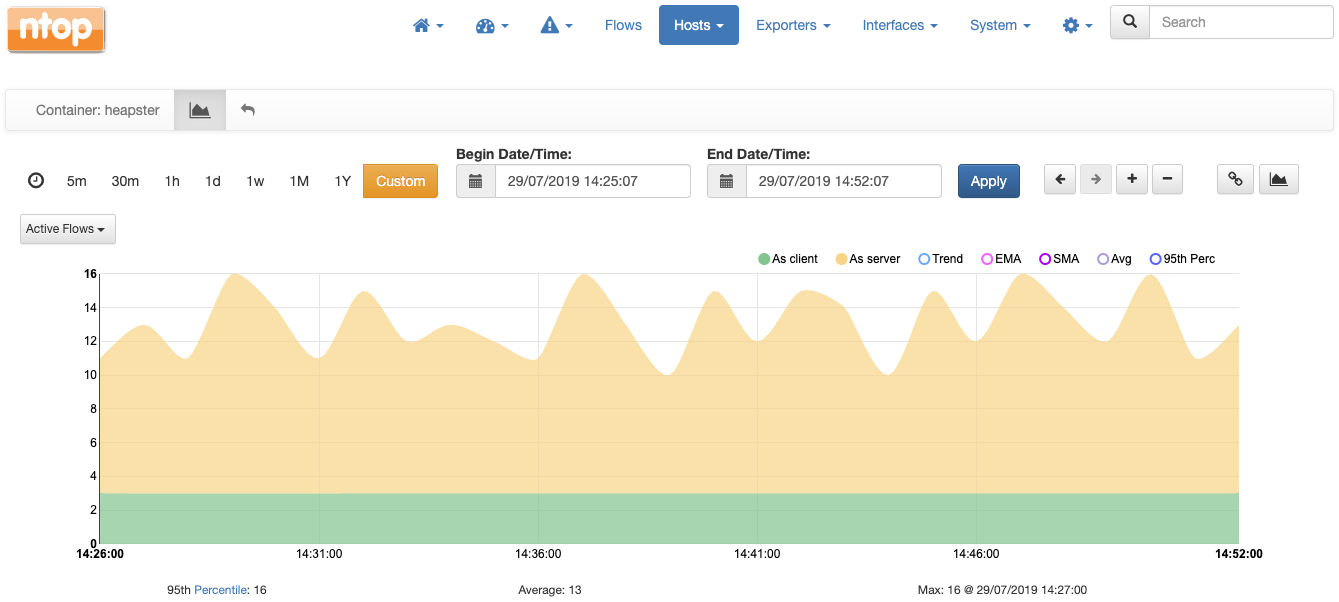Viewport: 1339px width, 602px height.
Task: Click the area chart icon button at right
Action: tap(1279, 179)
